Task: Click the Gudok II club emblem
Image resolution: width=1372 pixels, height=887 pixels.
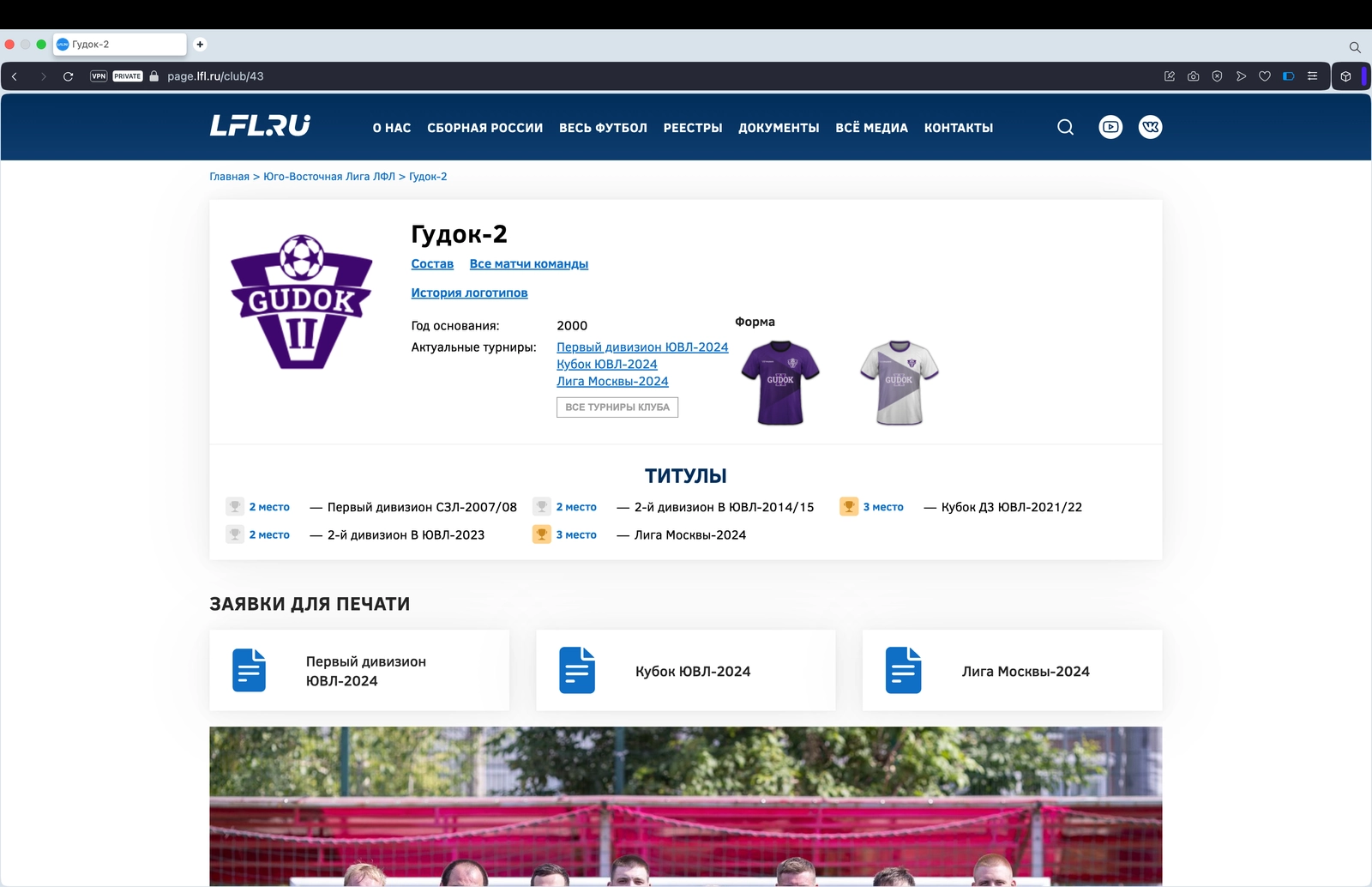Action: 301,302
